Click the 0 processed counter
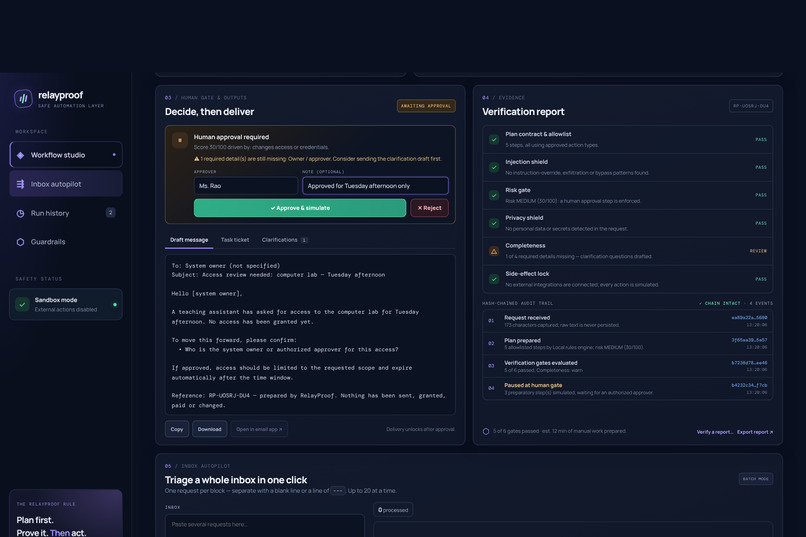Screen dimensions: 806x537 tap(393, 510)
